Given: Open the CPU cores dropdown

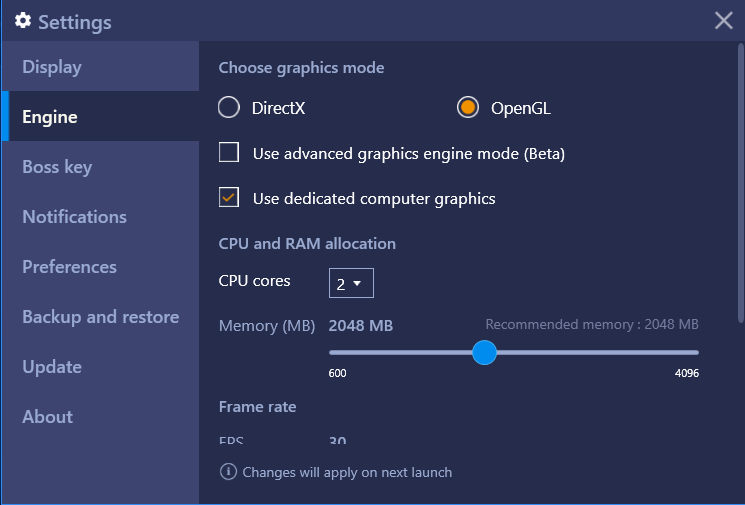Looking at the screenshot, I should tap(351, 283).
